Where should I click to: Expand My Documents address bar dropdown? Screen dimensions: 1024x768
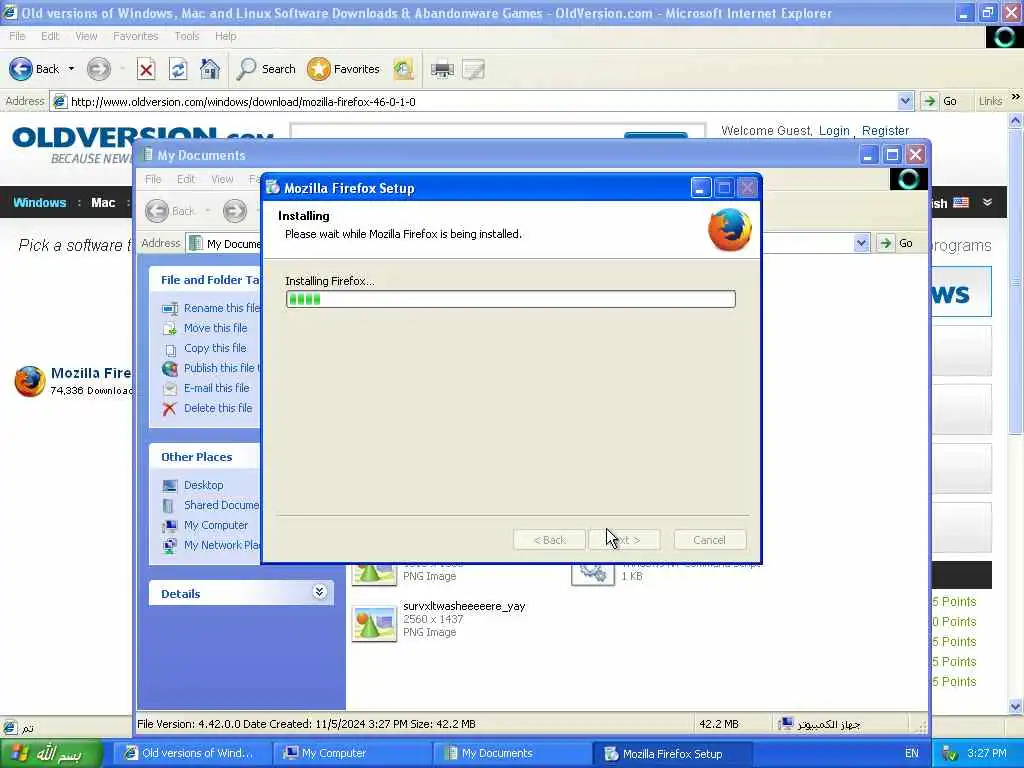pos(861,243)
